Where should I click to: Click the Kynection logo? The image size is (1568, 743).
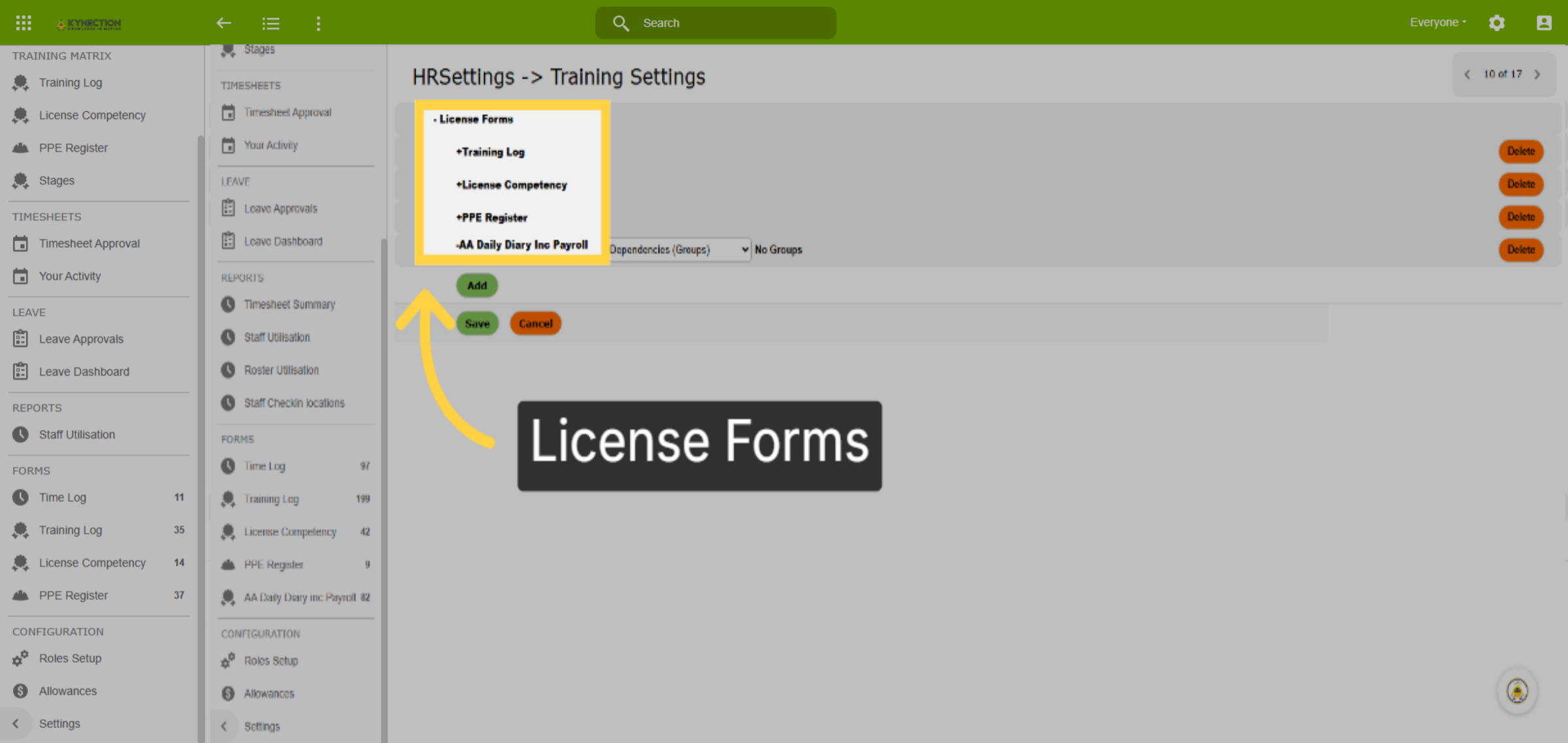coord(89,24)
